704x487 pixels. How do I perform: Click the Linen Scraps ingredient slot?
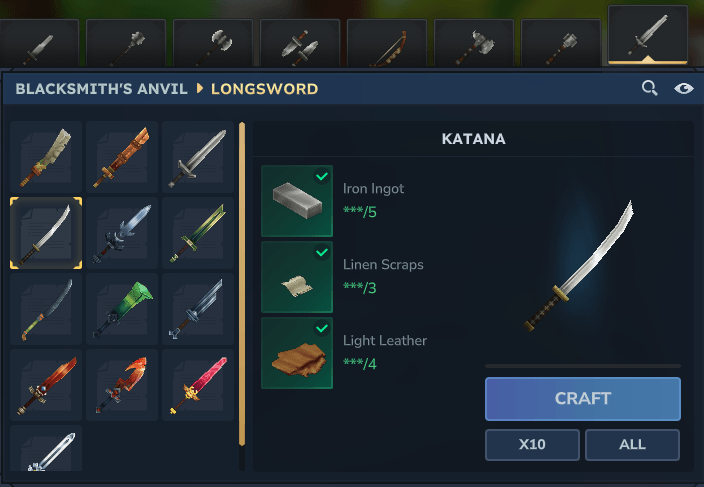297,277
